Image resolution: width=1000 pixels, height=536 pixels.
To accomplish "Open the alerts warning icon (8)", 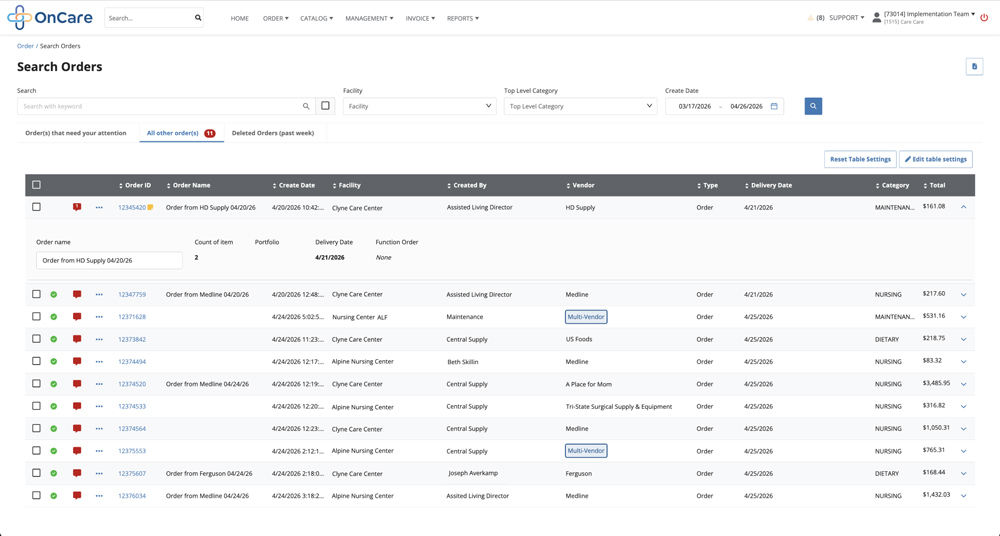I will tap(811, 18).
